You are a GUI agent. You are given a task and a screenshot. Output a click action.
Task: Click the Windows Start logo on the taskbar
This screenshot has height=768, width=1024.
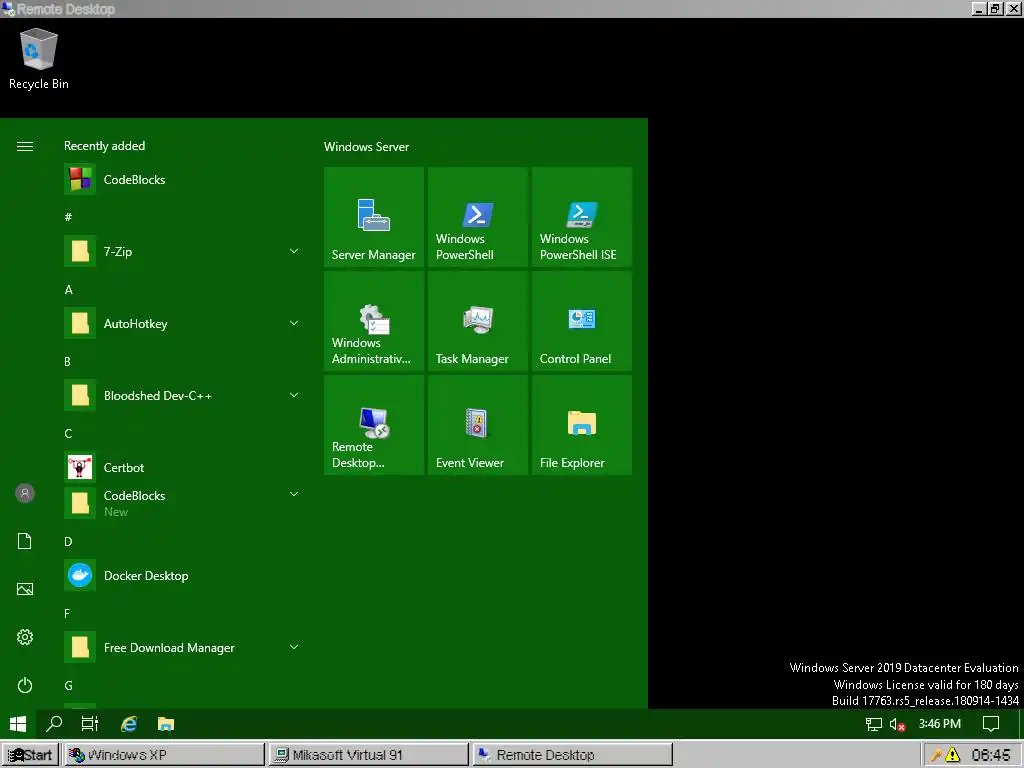coord(18,724)
